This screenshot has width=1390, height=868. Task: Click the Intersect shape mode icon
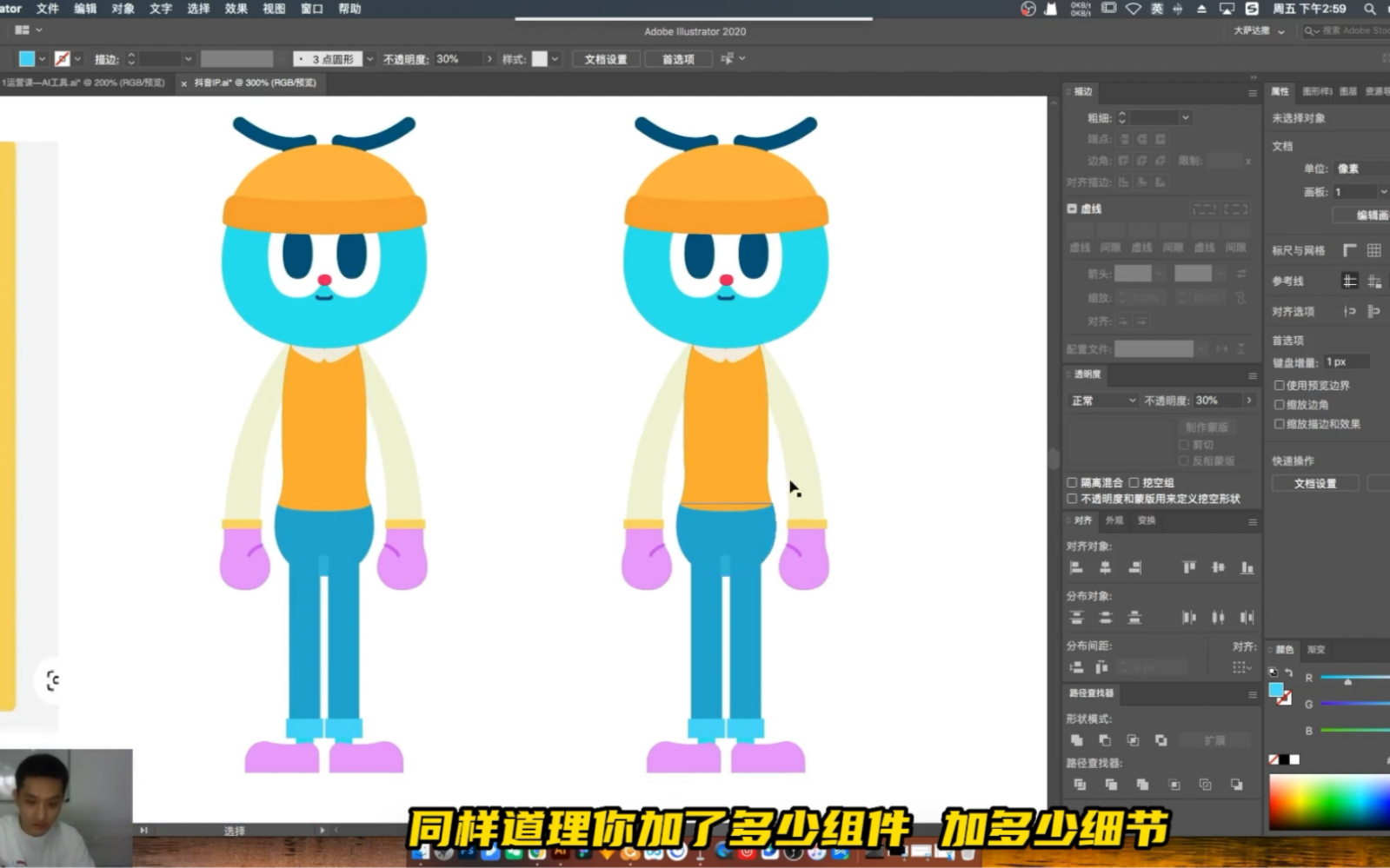point(1133,740)
